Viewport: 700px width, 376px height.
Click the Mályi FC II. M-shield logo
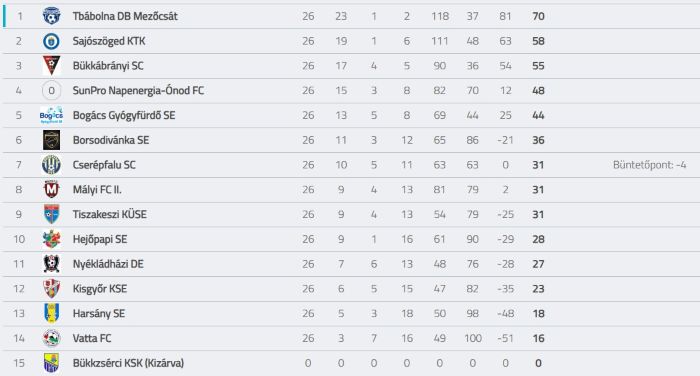pyautogui.click(x=51, y=190)
